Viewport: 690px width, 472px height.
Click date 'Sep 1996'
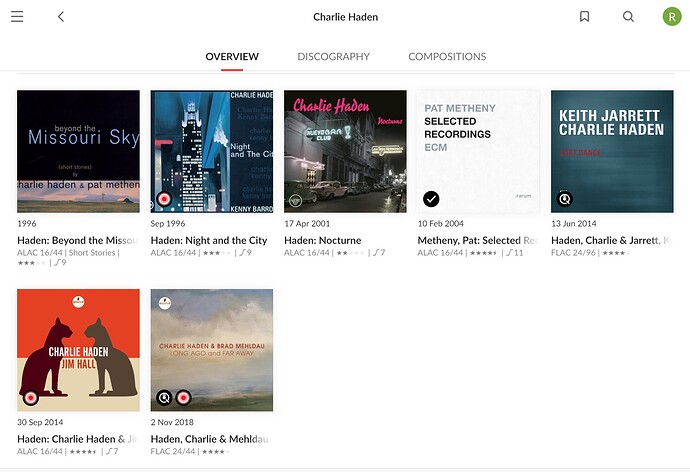click(x=168, y=223)
